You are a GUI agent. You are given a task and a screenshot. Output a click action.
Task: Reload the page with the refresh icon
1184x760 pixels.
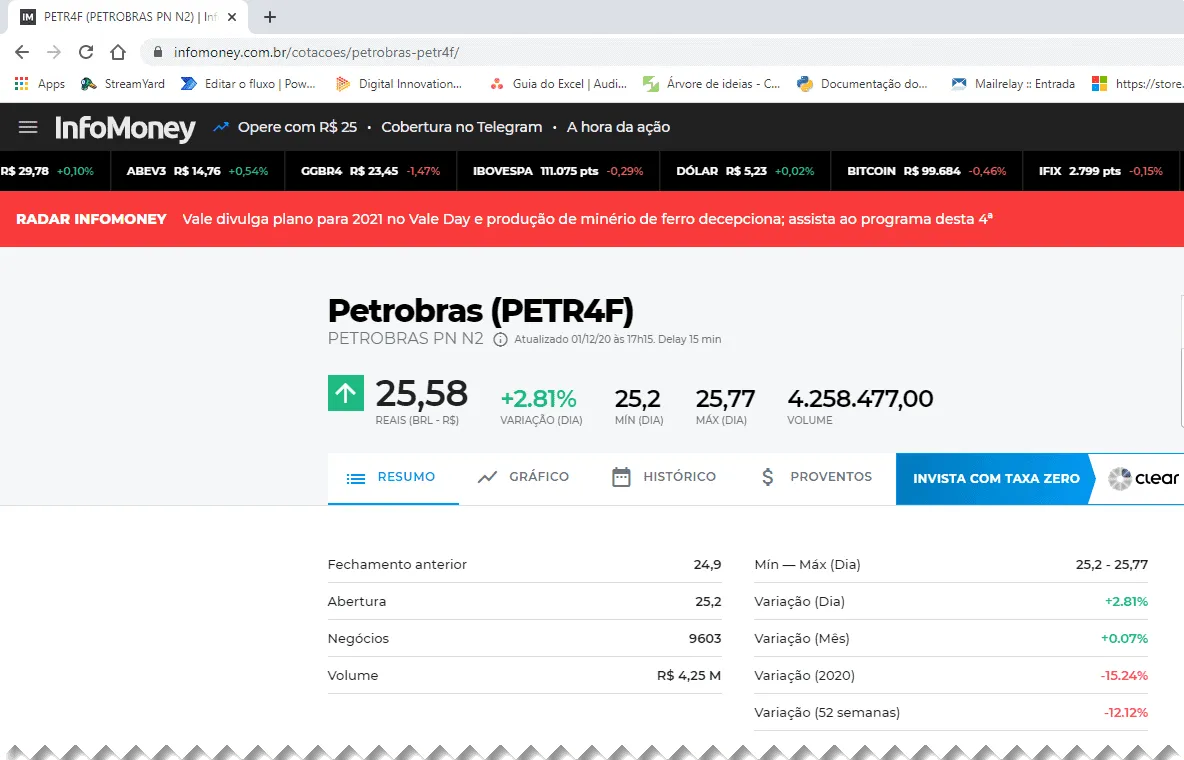click(86, 52)
